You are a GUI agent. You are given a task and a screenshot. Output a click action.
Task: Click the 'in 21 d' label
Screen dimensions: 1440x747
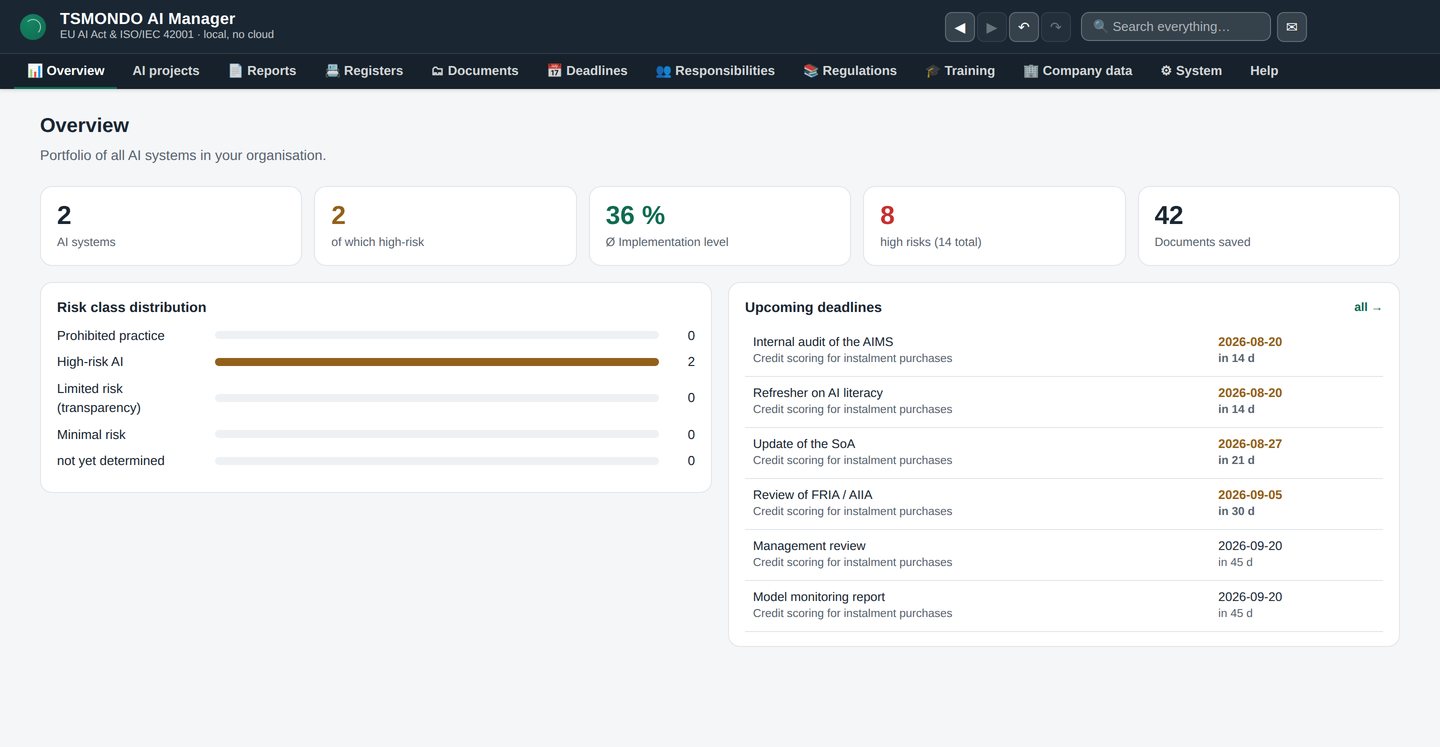(1236, 460)
